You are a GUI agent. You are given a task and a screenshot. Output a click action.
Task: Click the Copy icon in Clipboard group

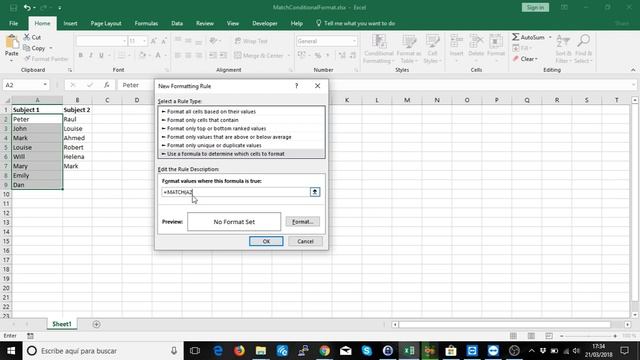[x=27, y=48]
